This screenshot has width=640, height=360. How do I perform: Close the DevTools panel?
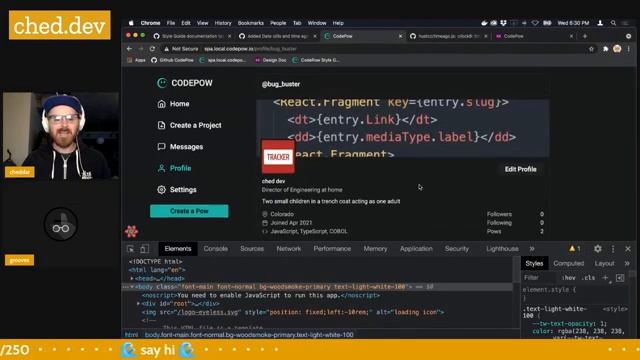point(628,249)
